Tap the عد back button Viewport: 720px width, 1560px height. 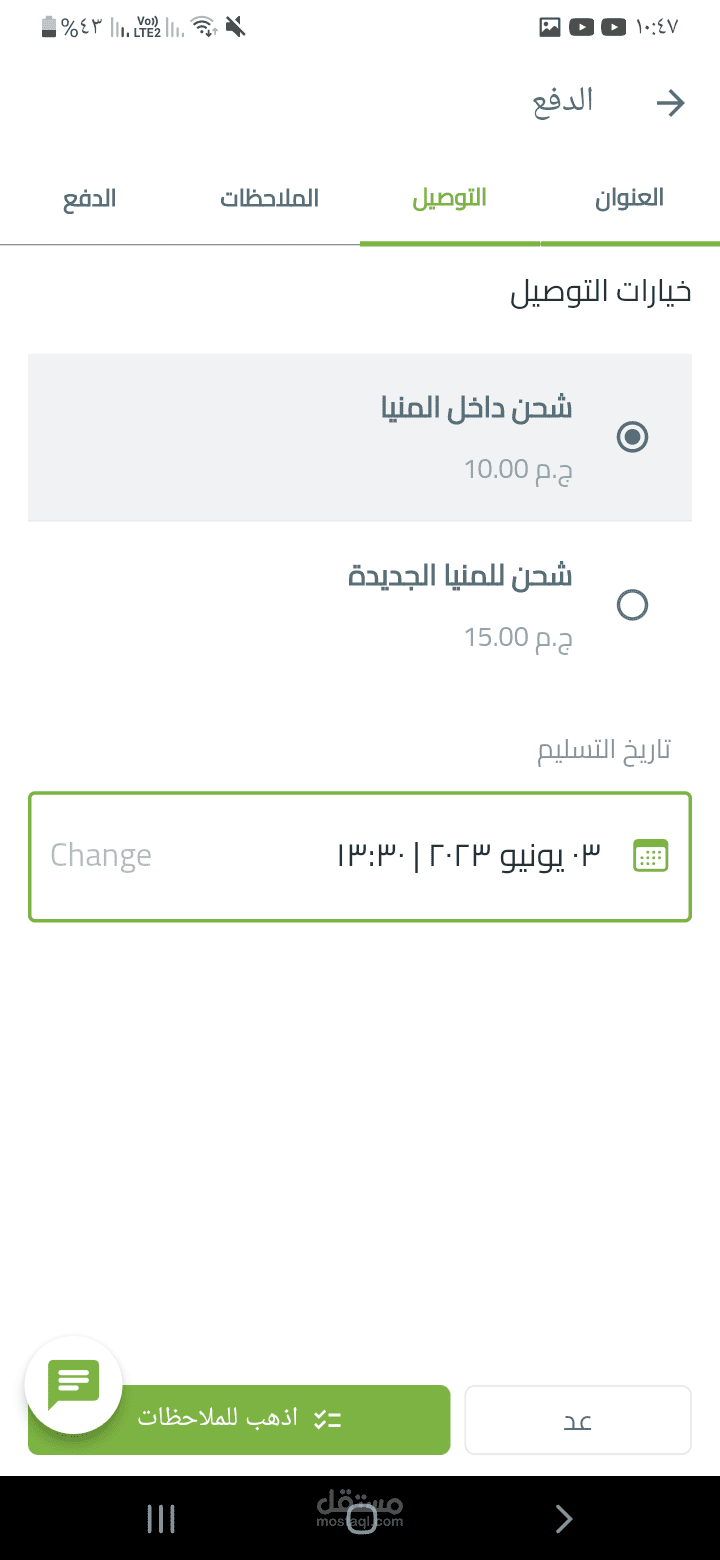[x=578, y=1420]
